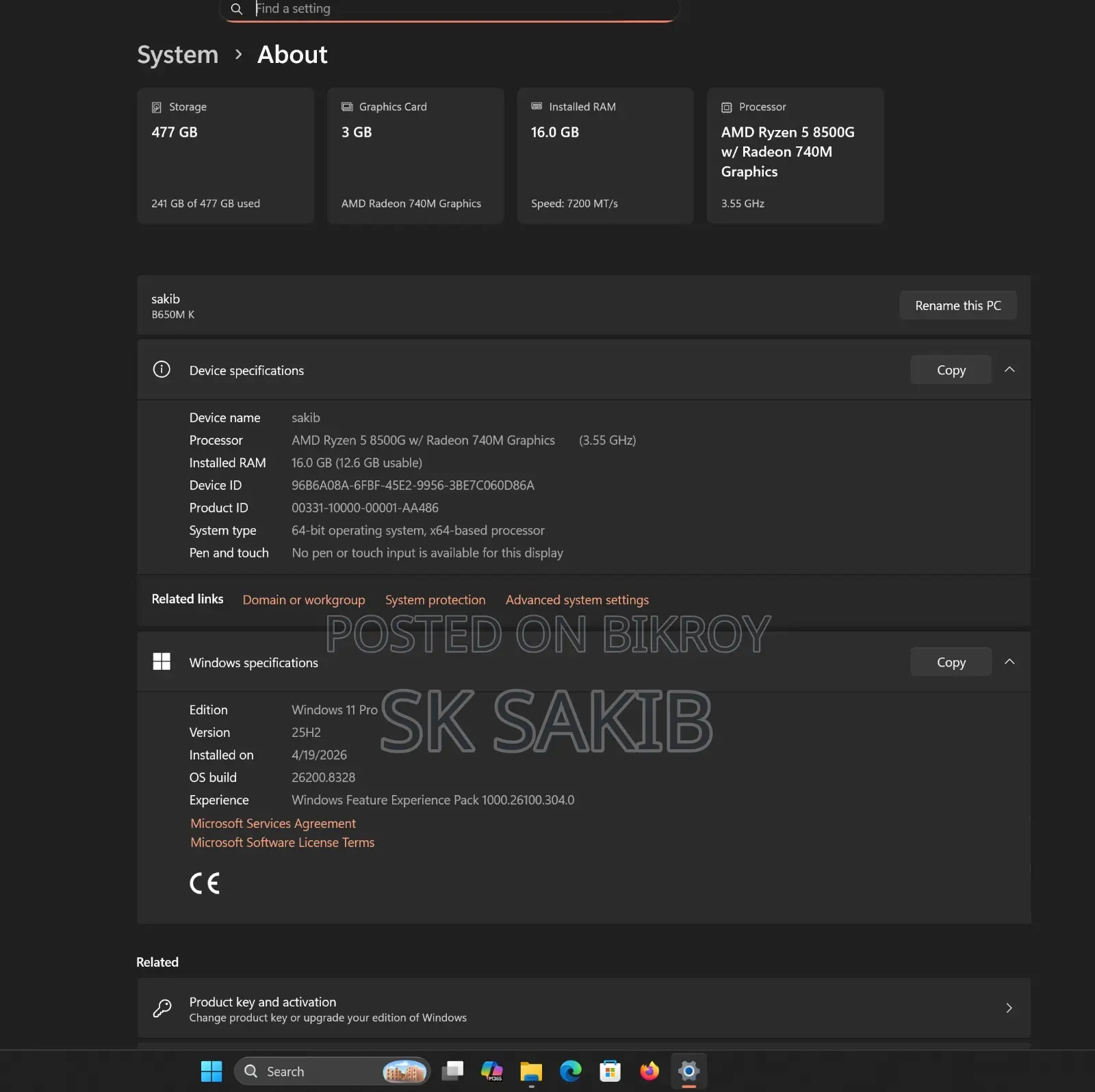This screenshot has height=1092, width=1095.
Task: Click the search highlight image in taskbar
Action: 404,1071
